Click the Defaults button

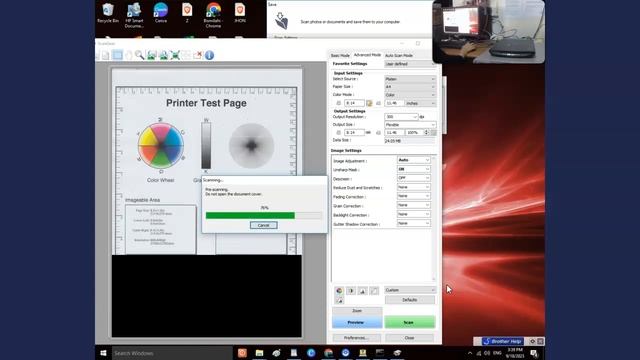point(410,300)
